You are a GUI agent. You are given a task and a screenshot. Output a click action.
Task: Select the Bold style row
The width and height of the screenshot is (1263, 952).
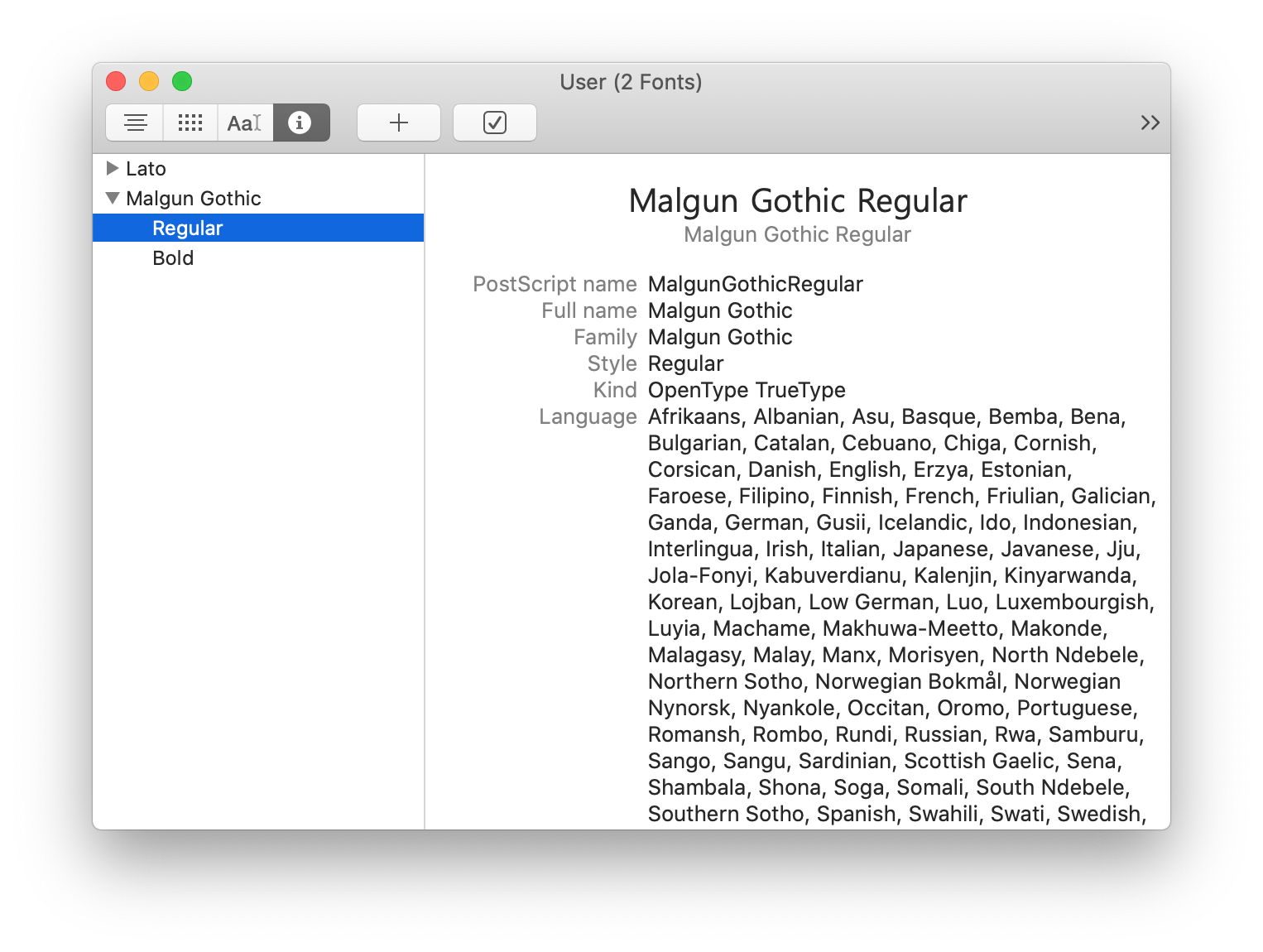pyautogui.click(x=258, y=257)
